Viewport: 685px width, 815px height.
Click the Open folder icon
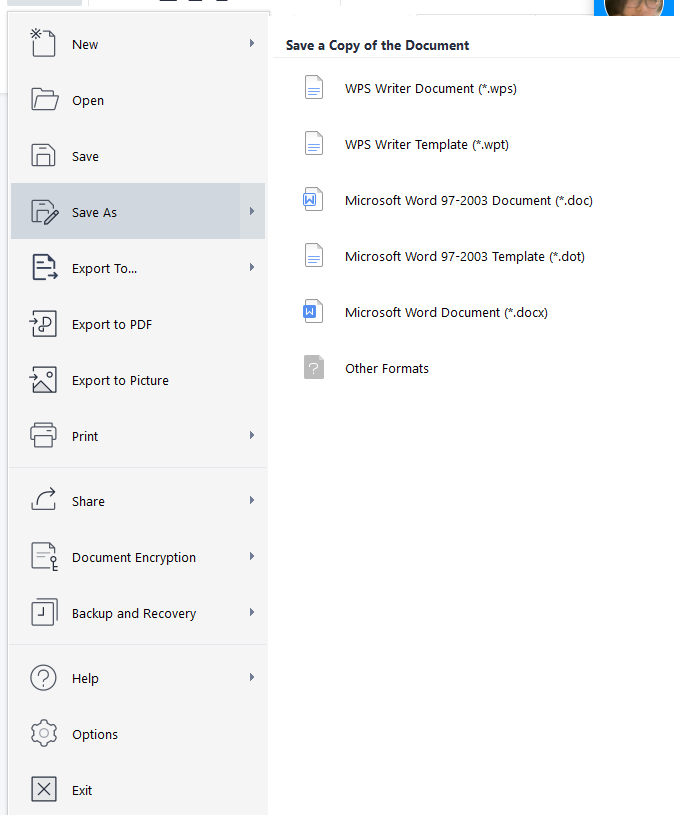pos(44,100)
